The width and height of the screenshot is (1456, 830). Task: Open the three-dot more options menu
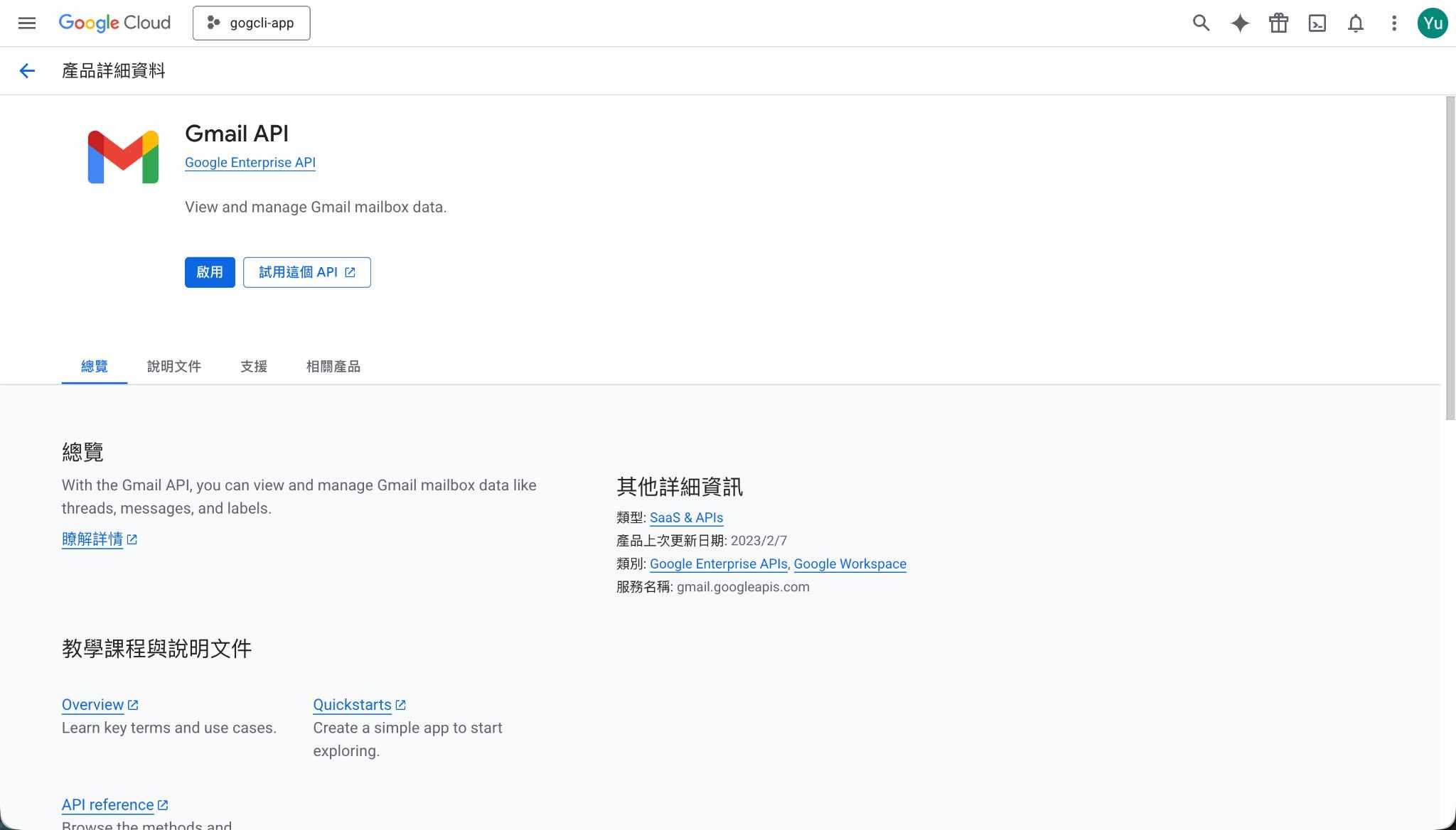click(1393, 23)
